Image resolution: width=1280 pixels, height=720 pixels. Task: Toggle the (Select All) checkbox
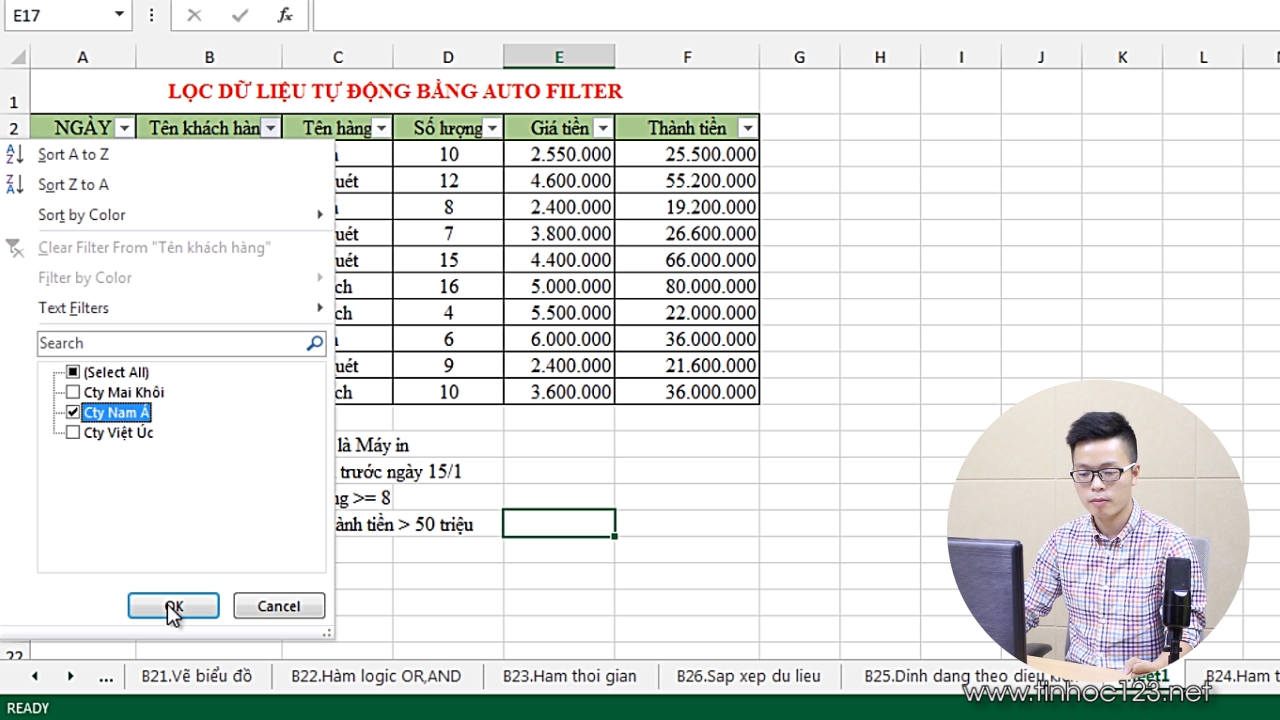[73, 372]
